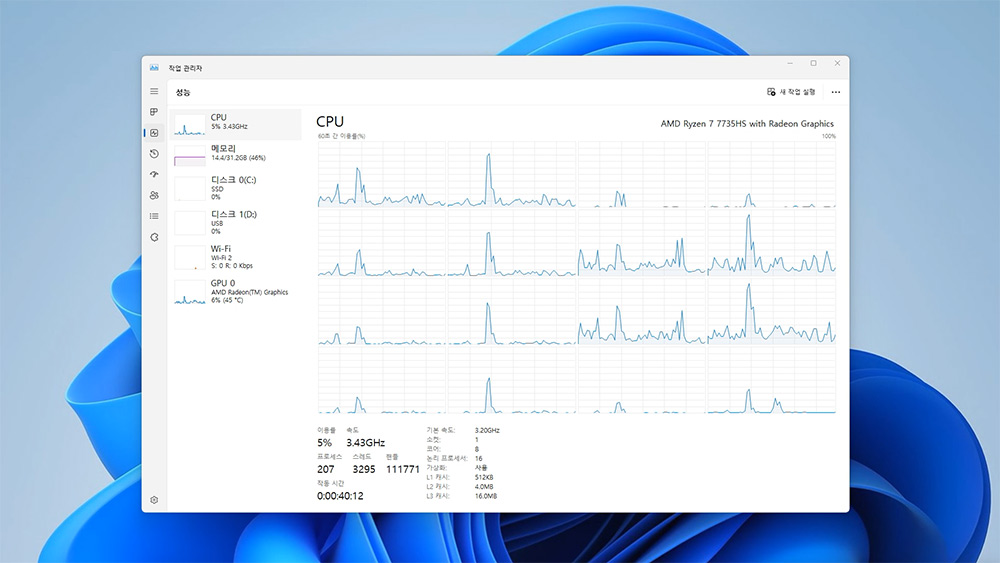Image resolution: width=1000 pixels, height=563 pixels.
Task: Click the Task Manager title bar icon
Action: pos(154,68)
